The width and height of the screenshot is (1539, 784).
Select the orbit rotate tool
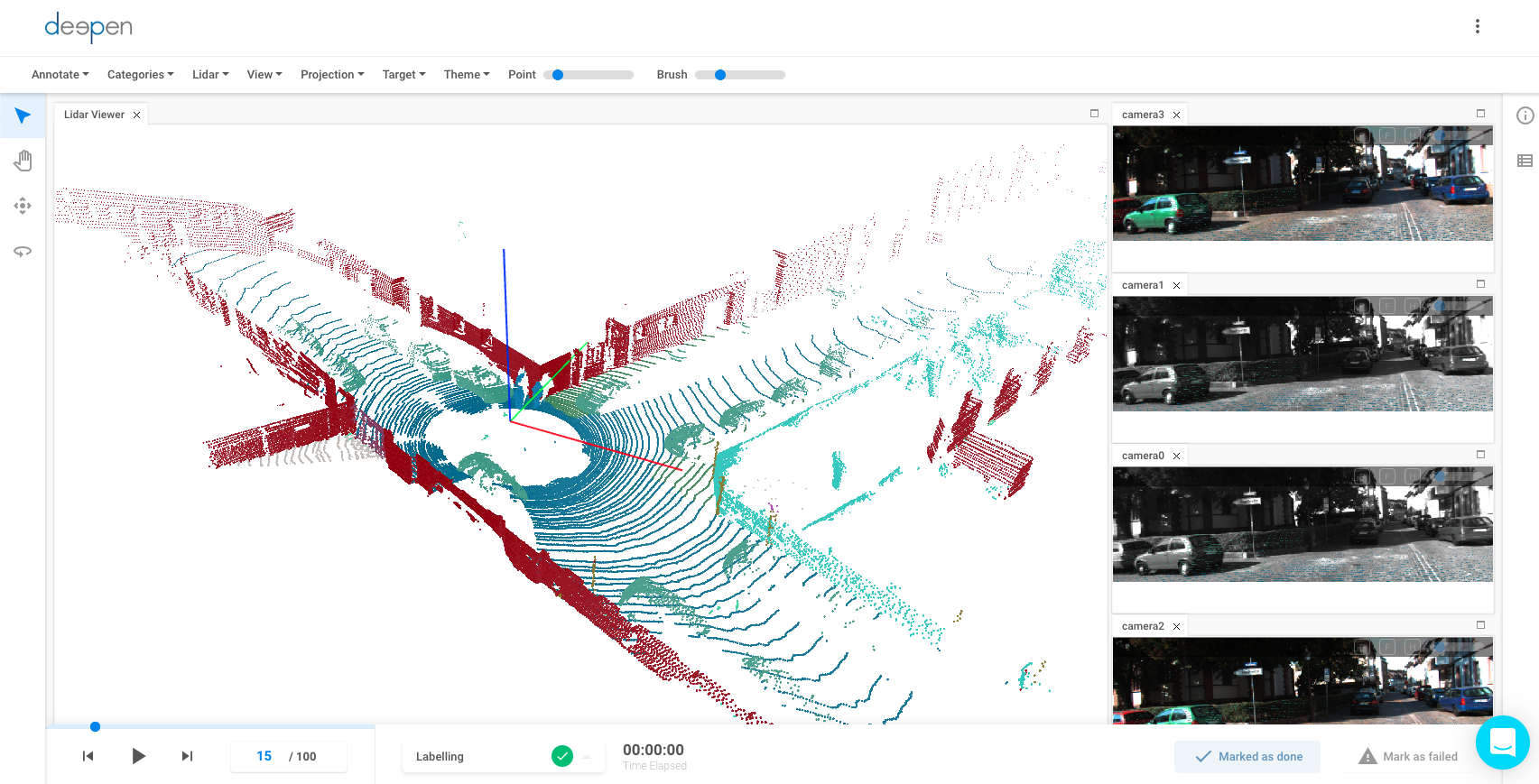pyautogui.click(x=23, y=251)
